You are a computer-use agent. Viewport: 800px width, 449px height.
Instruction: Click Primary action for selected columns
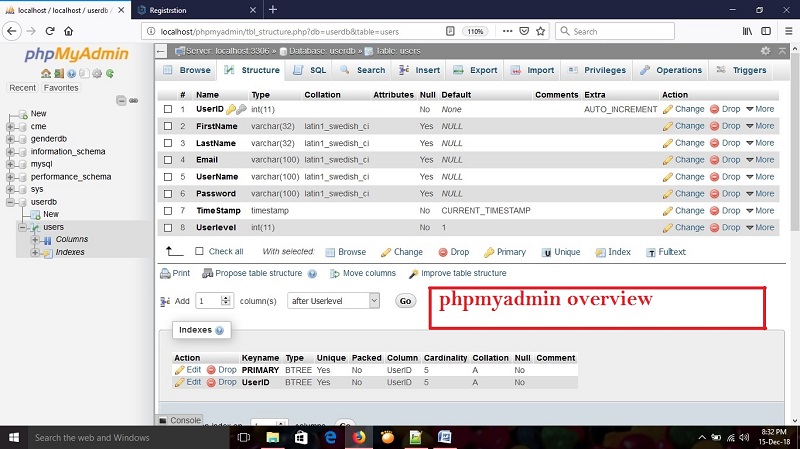click(505, 252)
